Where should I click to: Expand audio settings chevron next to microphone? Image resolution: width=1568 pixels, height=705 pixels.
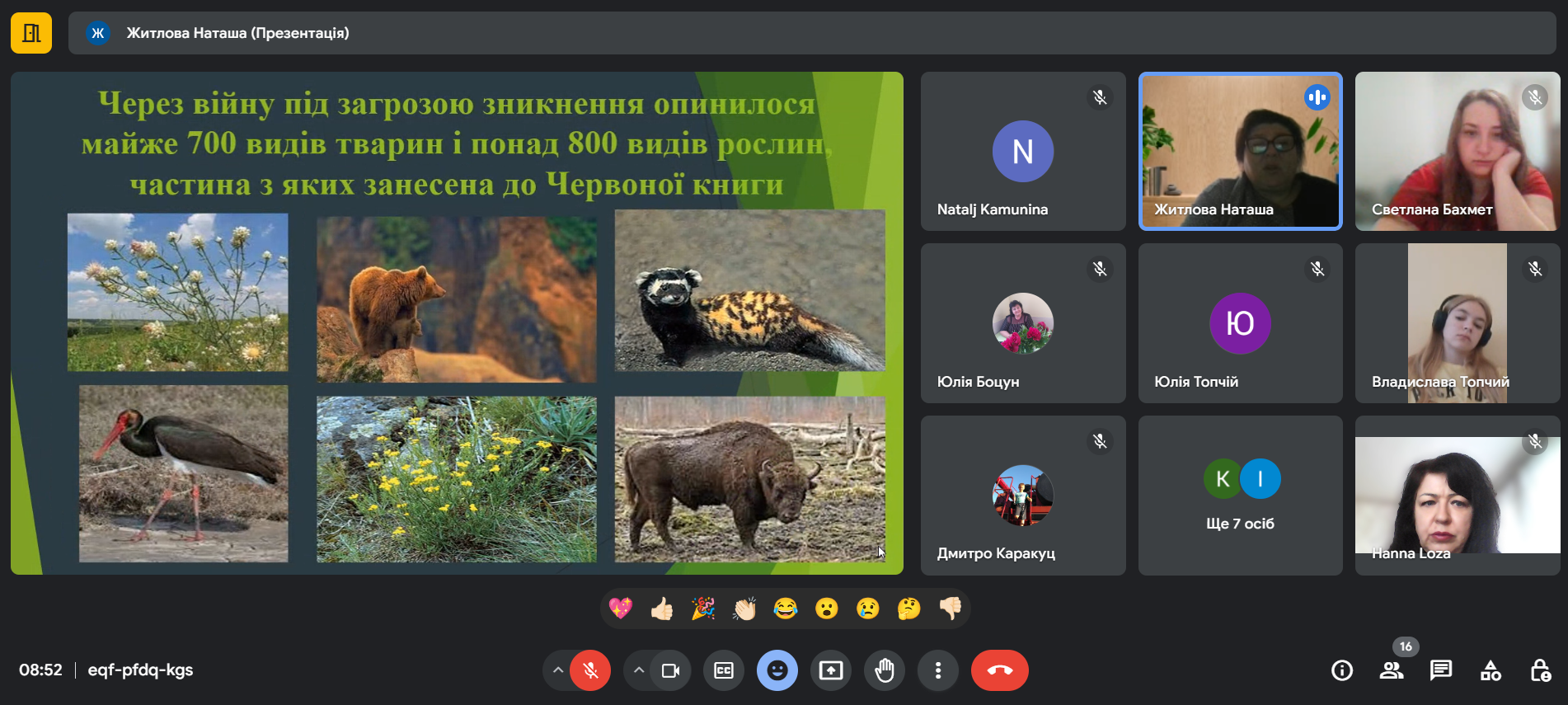click(x=558, y=670)
